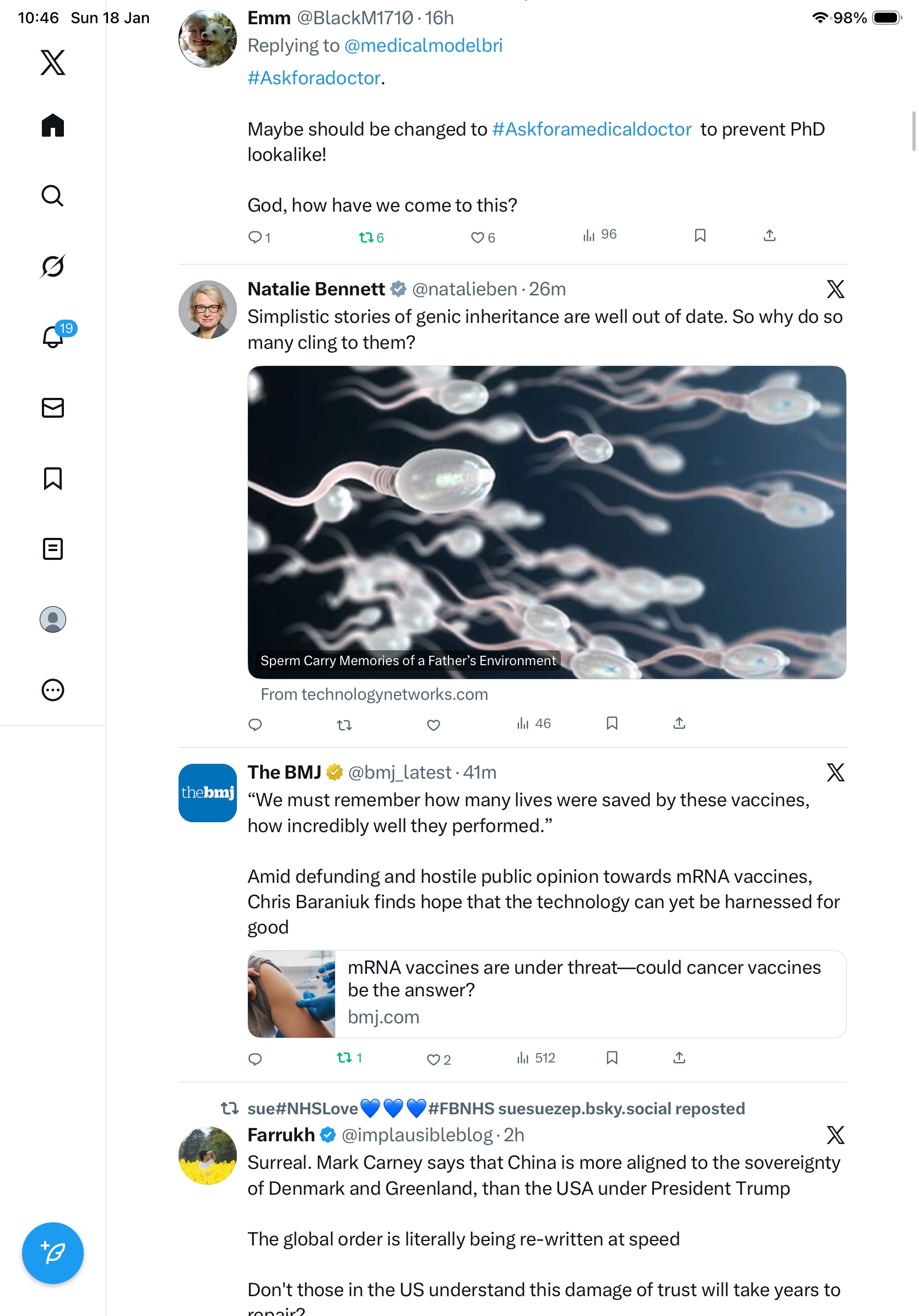Open the Messages envelope icon

[53, 407]
